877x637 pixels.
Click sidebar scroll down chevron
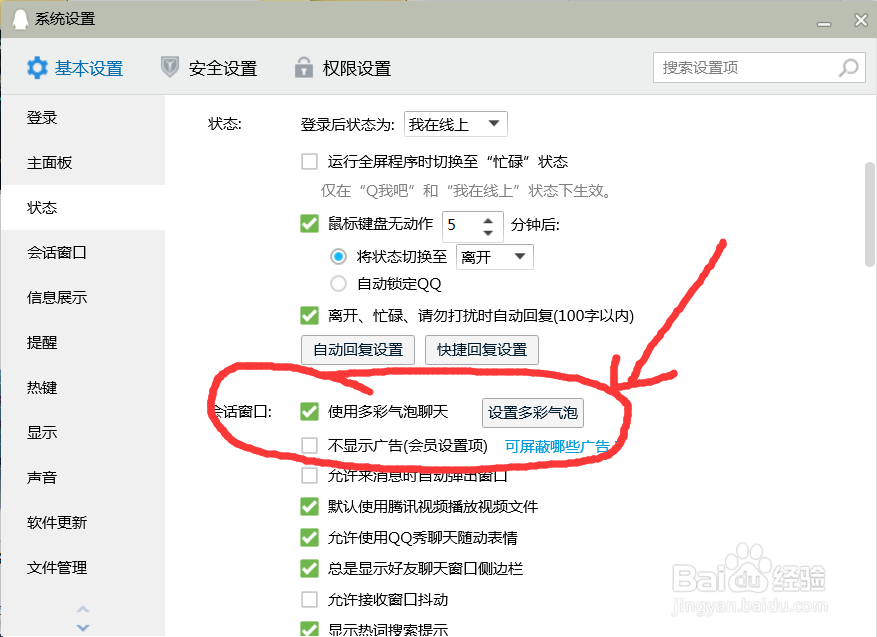coord(83,627)
